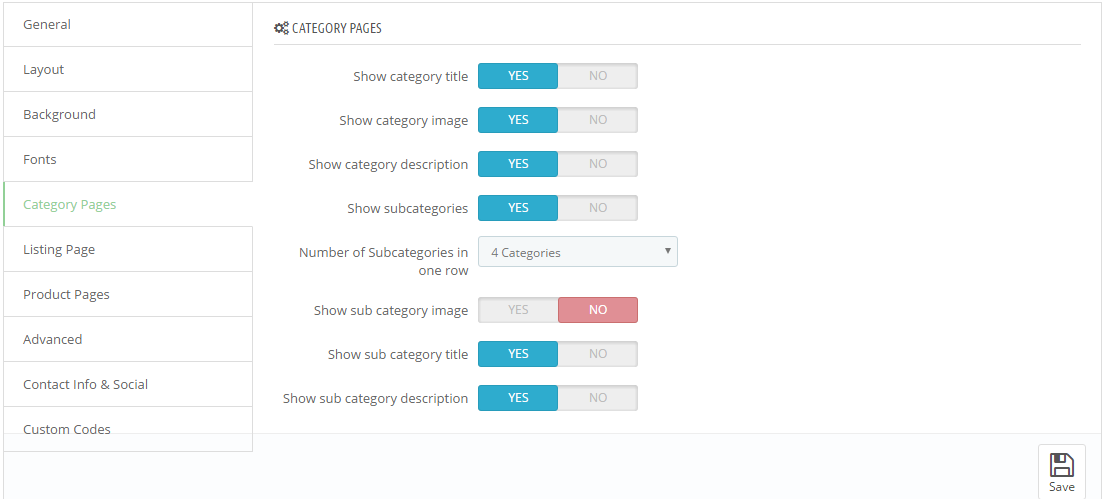Screen dimensions: 1103x499
Task: Switch to the Layout tab
Action: 128,70
